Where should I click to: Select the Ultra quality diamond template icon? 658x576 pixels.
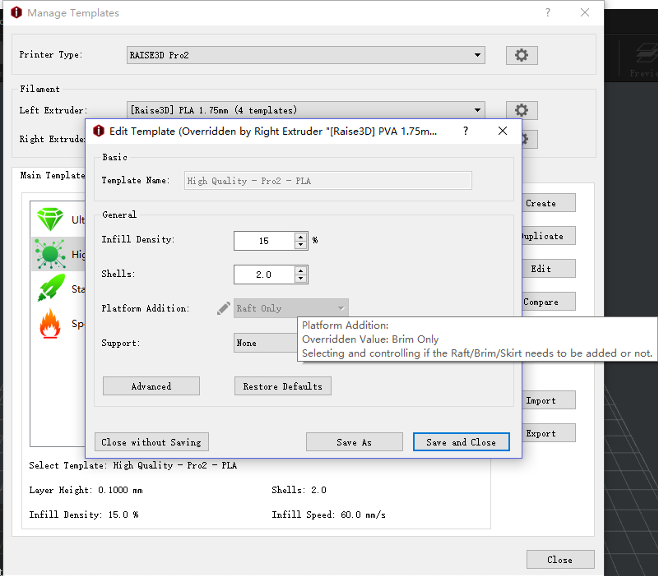(50, 219)
